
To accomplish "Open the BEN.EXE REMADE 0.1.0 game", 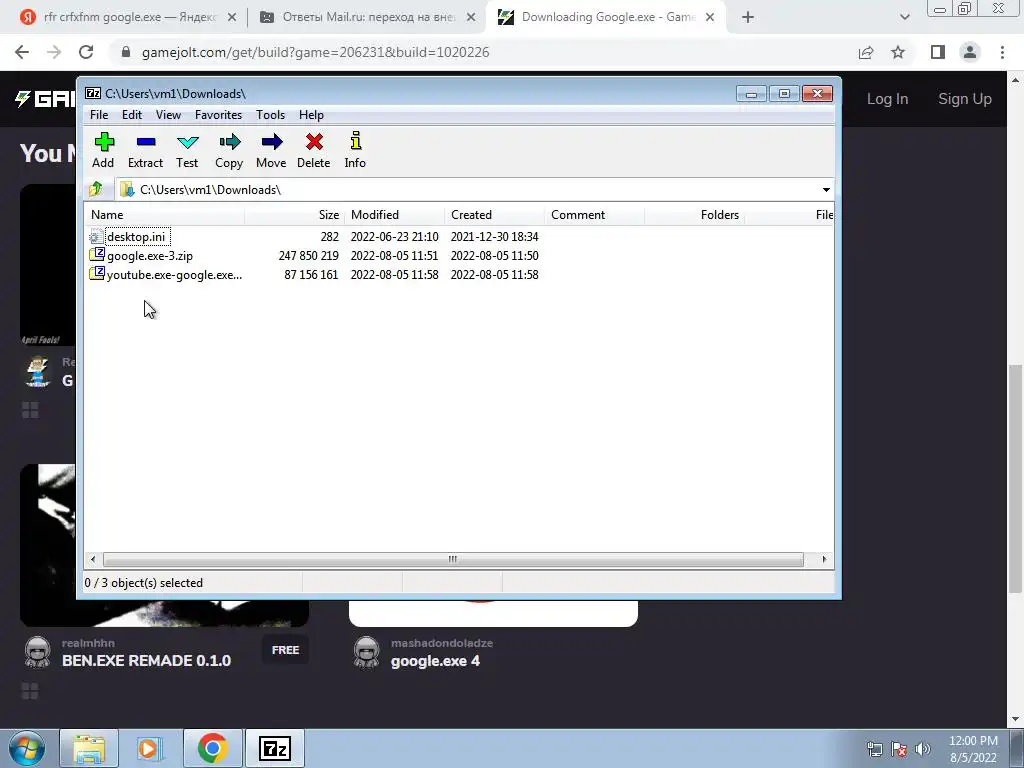I will (146, 661).
